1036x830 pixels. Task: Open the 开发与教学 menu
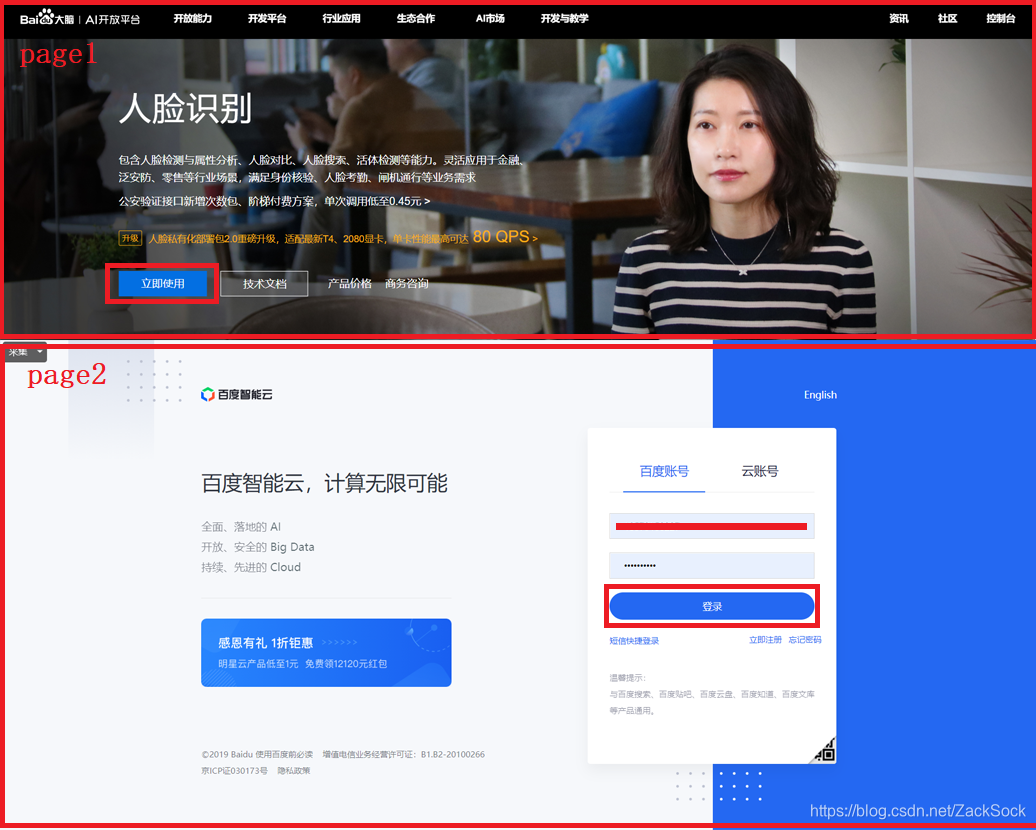tap(564, 19)
